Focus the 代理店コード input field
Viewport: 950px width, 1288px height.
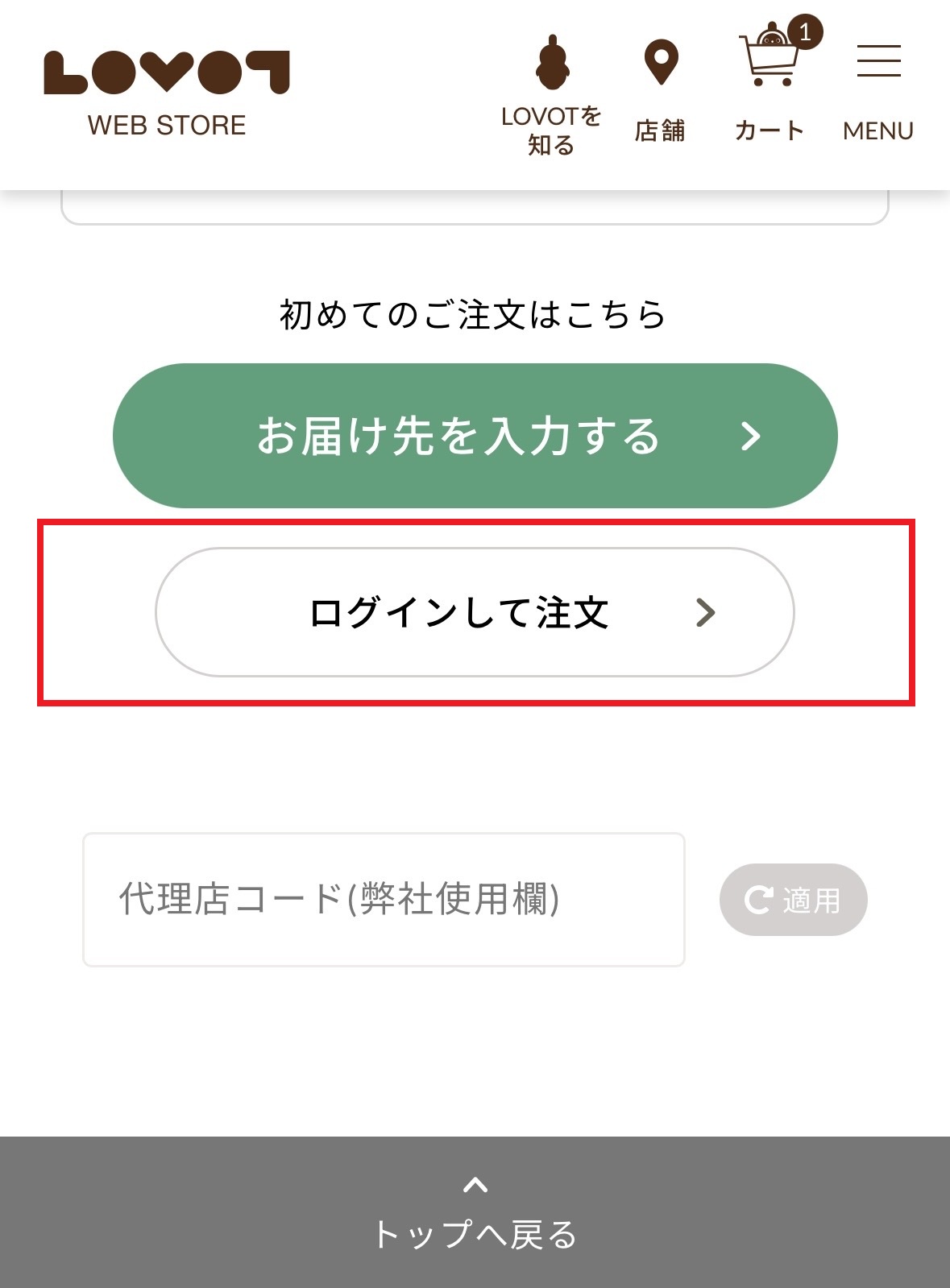[x=384, y=899]
